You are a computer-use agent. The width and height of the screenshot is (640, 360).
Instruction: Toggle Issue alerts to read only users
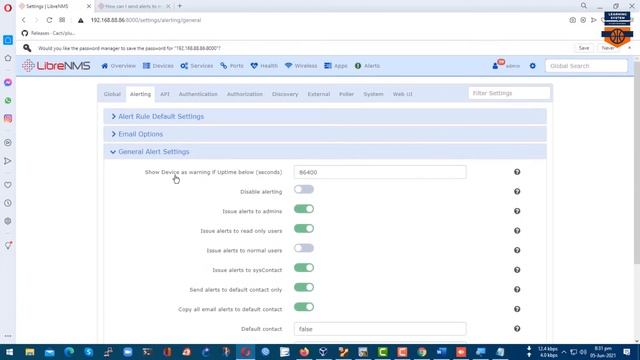click(304, 229)
